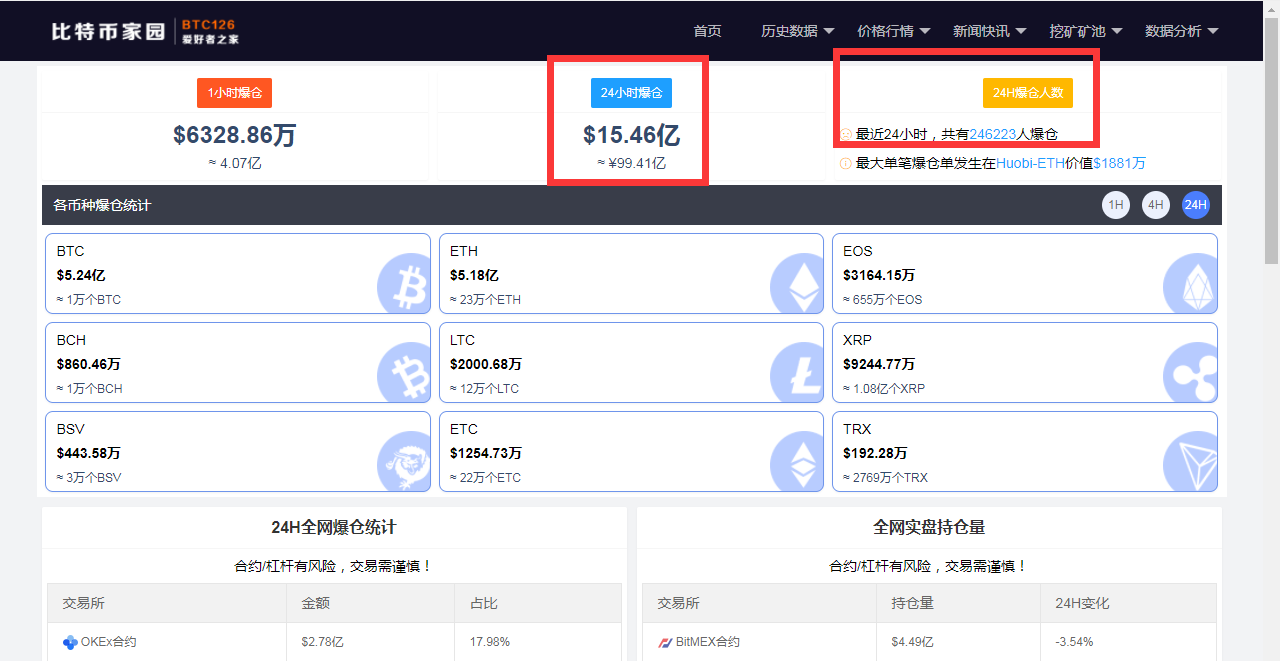Select the 24H liquidation time filter
Screen dimensions: 1280x661
pyautogui.click(x=1196, y=205)
